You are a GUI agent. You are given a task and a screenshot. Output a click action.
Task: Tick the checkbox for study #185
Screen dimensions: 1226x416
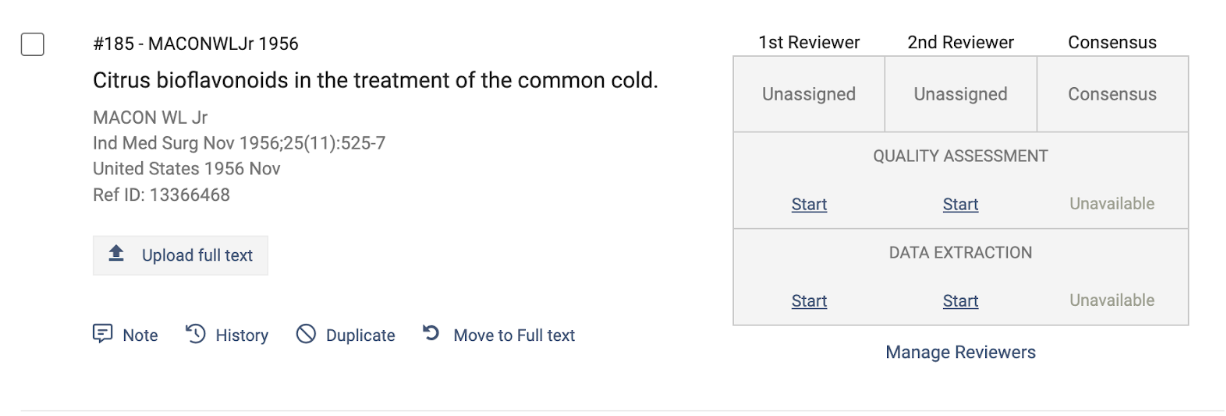point(33,44)
